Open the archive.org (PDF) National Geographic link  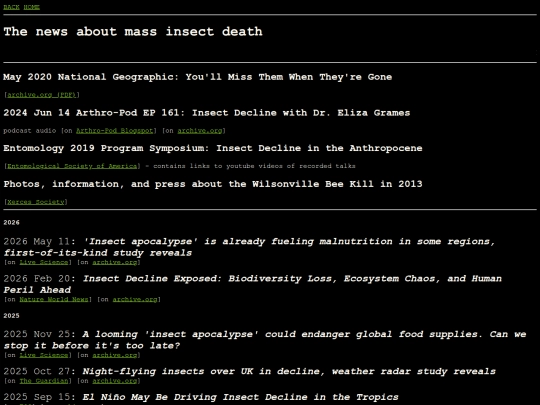(x=42, y=95)
